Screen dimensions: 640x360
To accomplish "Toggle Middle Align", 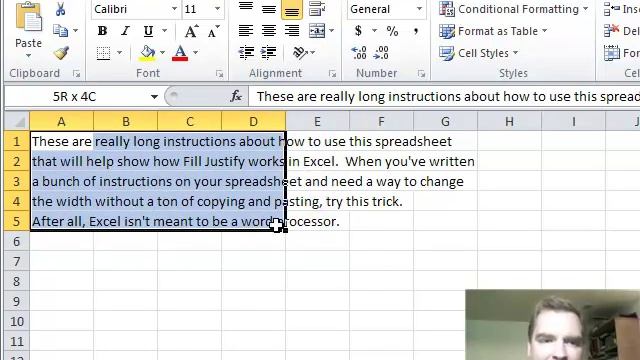I will point(269,8).
